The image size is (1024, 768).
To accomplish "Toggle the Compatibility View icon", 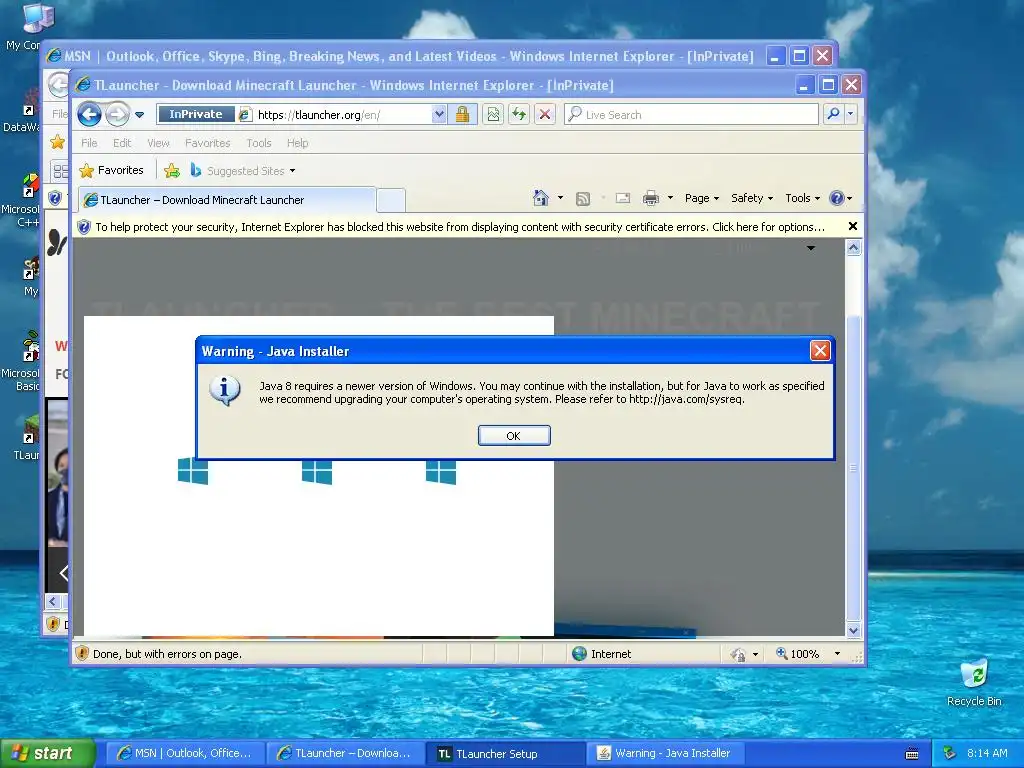I will [493, 114].
